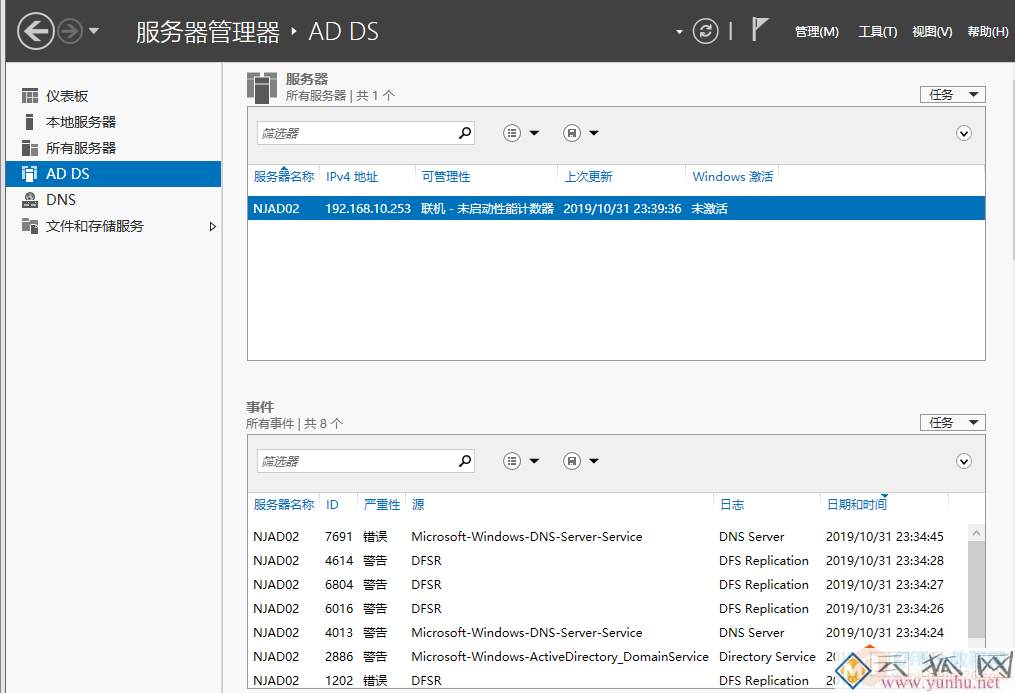Open 任务 dropdown for the servers section
1015x693 pixels.
(952, 95)
